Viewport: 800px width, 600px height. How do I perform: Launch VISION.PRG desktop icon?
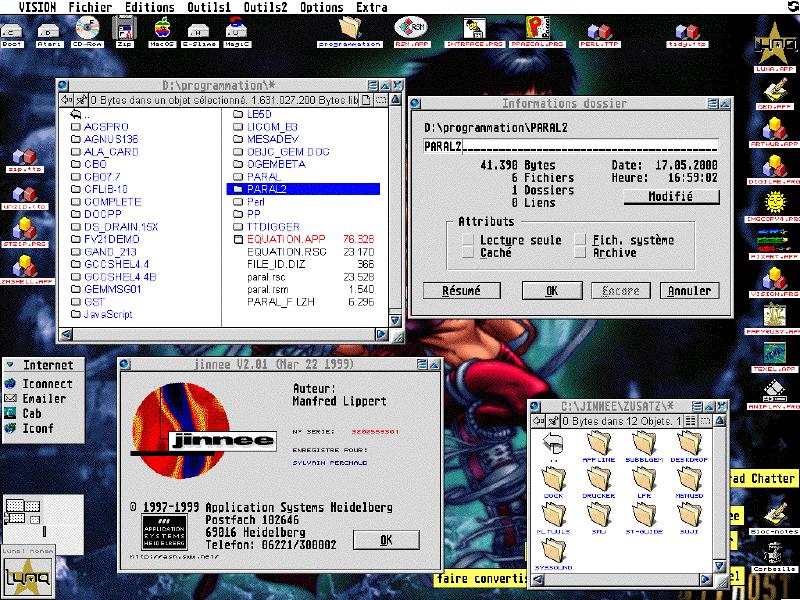(774, 282)
